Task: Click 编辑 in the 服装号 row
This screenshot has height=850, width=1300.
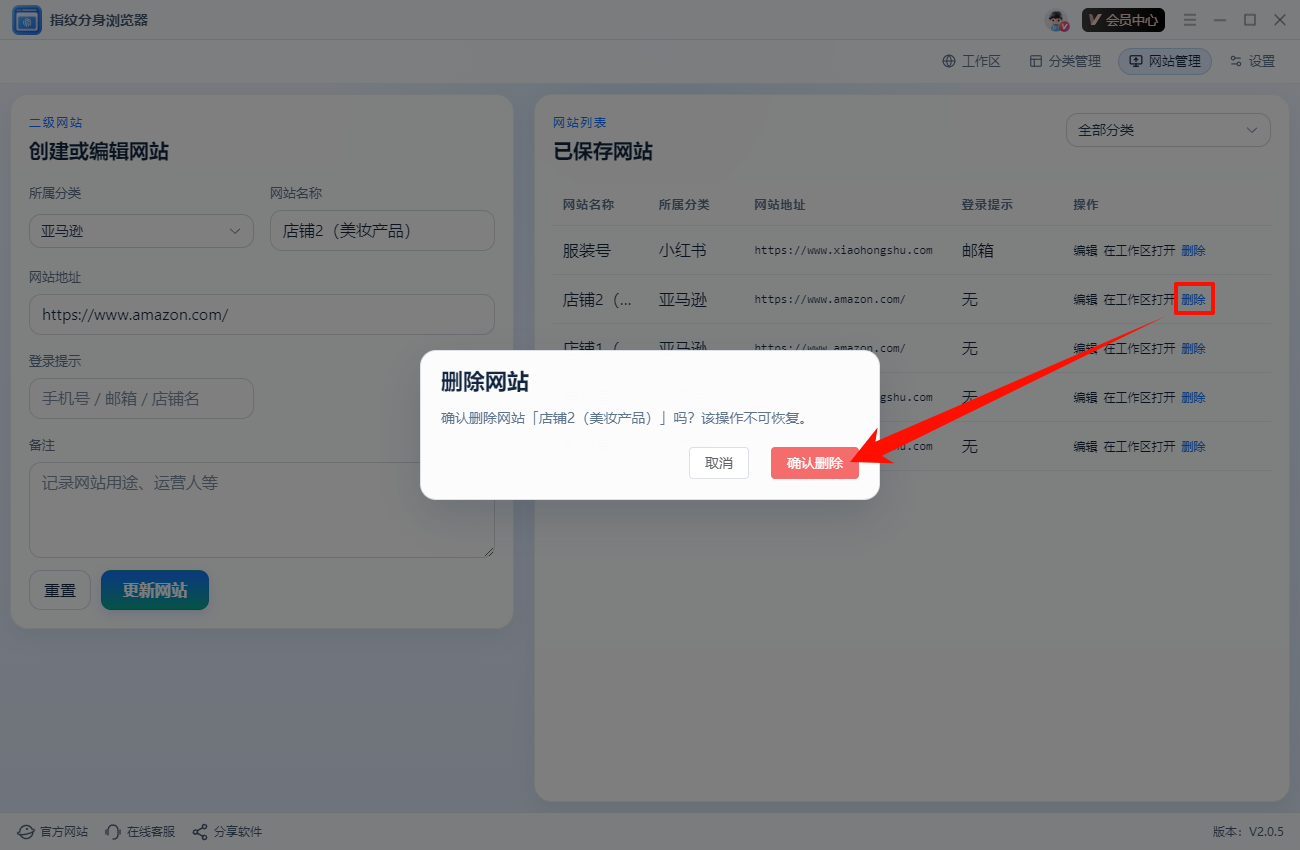Action: tap(1085, 250)
